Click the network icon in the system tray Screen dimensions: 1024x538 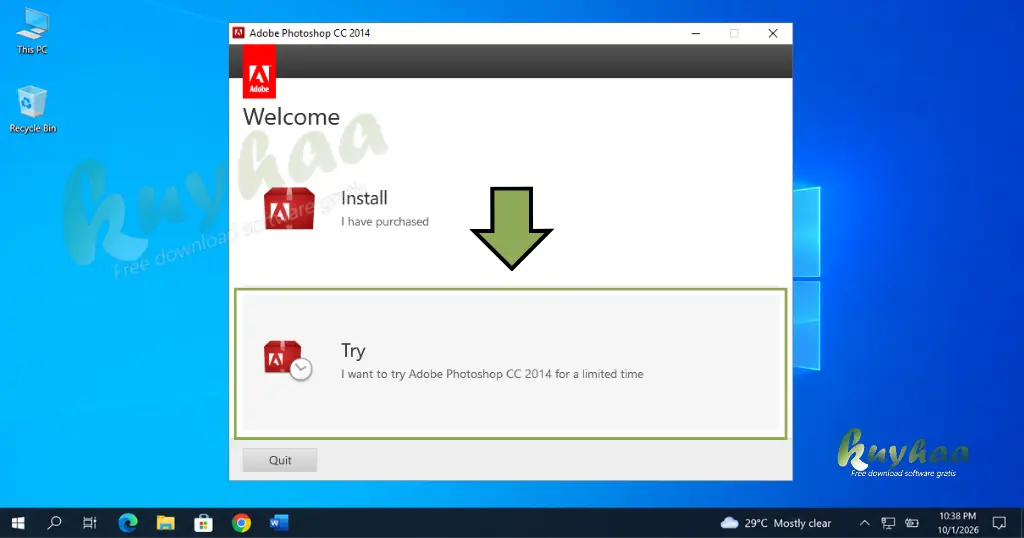pos(888,523)
